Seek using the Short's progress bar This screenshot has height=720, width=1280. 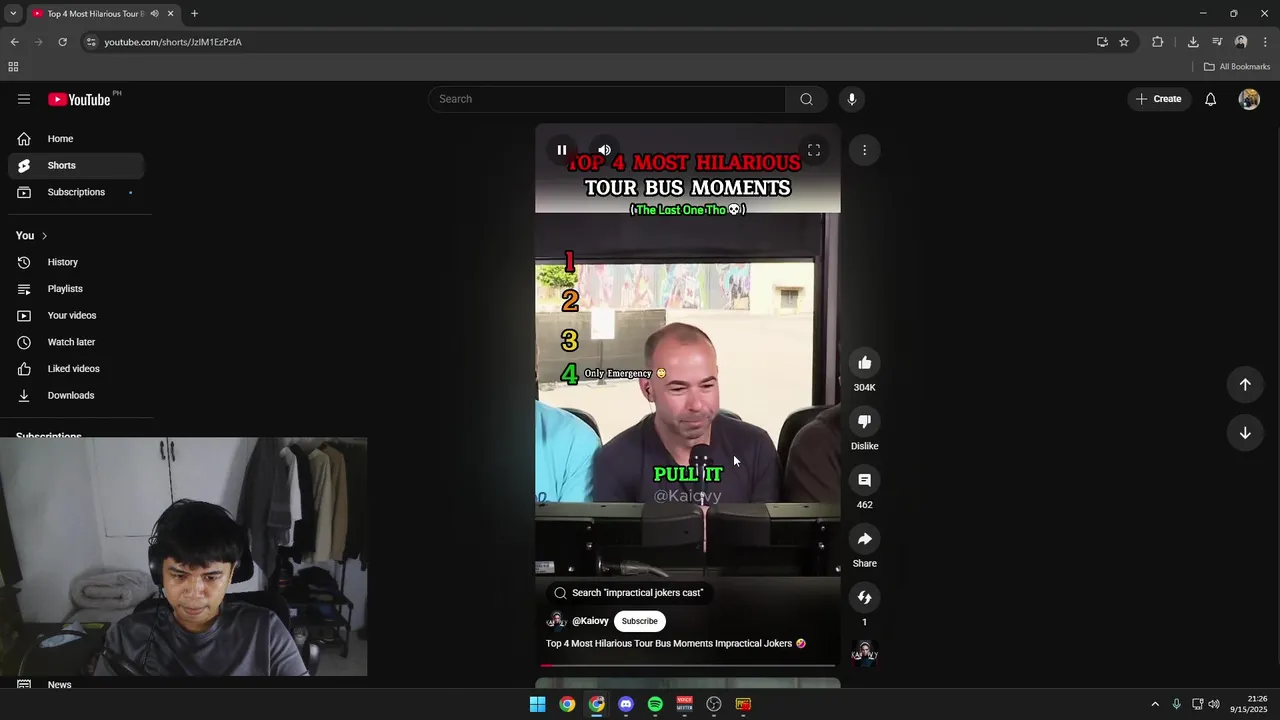coord(688,665)
